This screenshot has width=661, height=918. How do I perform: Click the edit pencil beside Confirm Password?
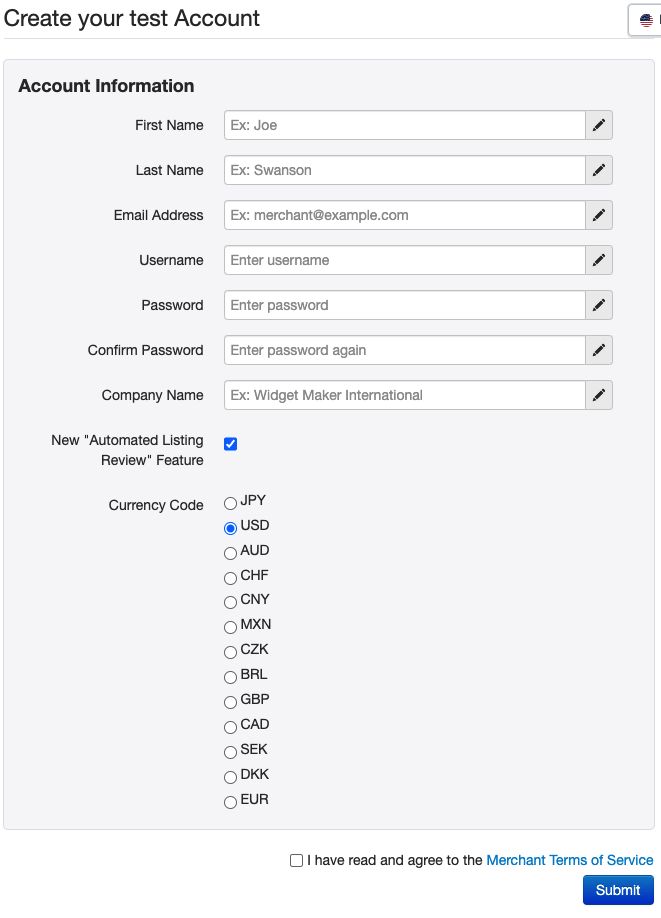598,350
